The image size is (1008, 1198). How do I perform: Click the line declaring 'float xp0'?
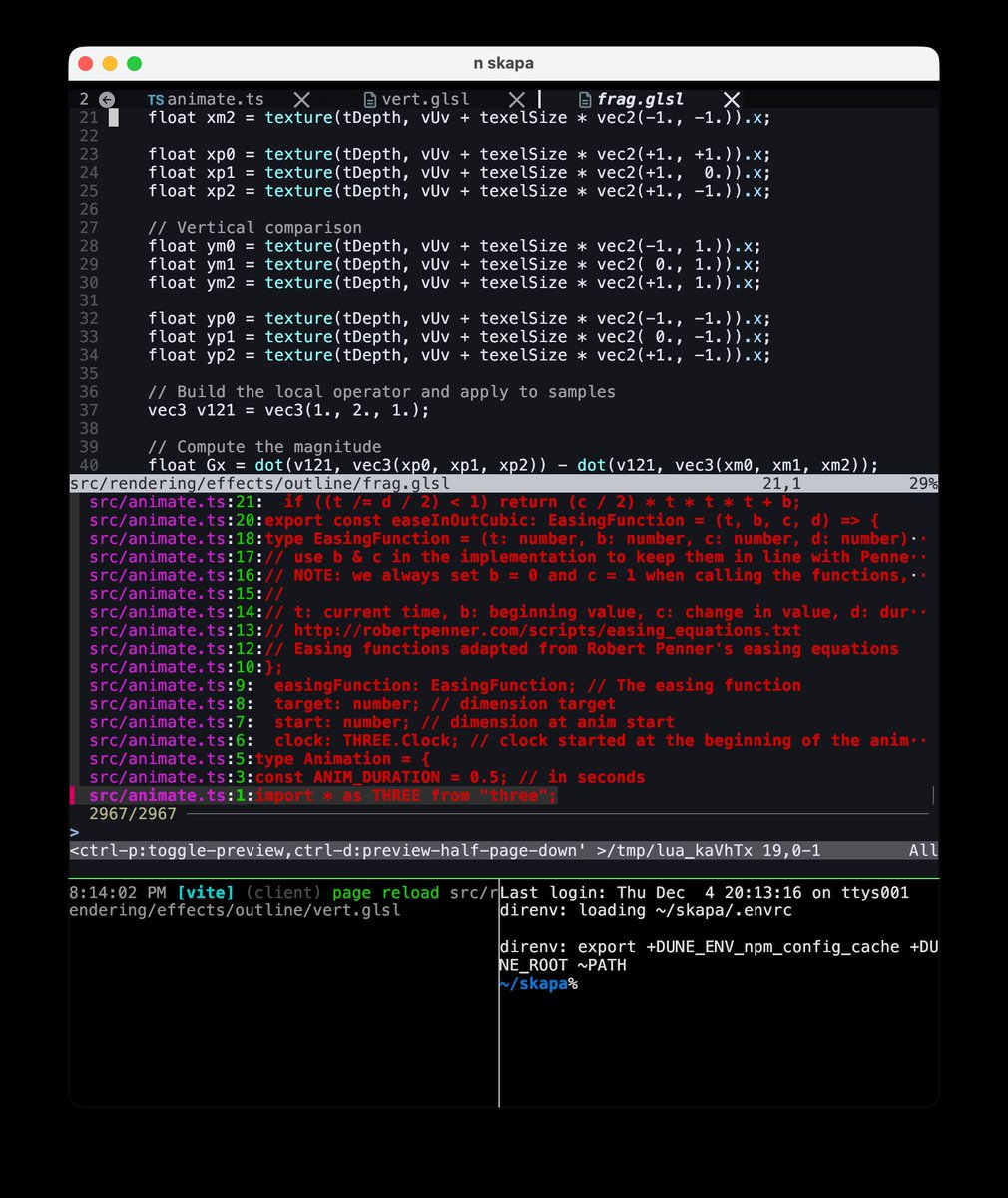(460, 154)
